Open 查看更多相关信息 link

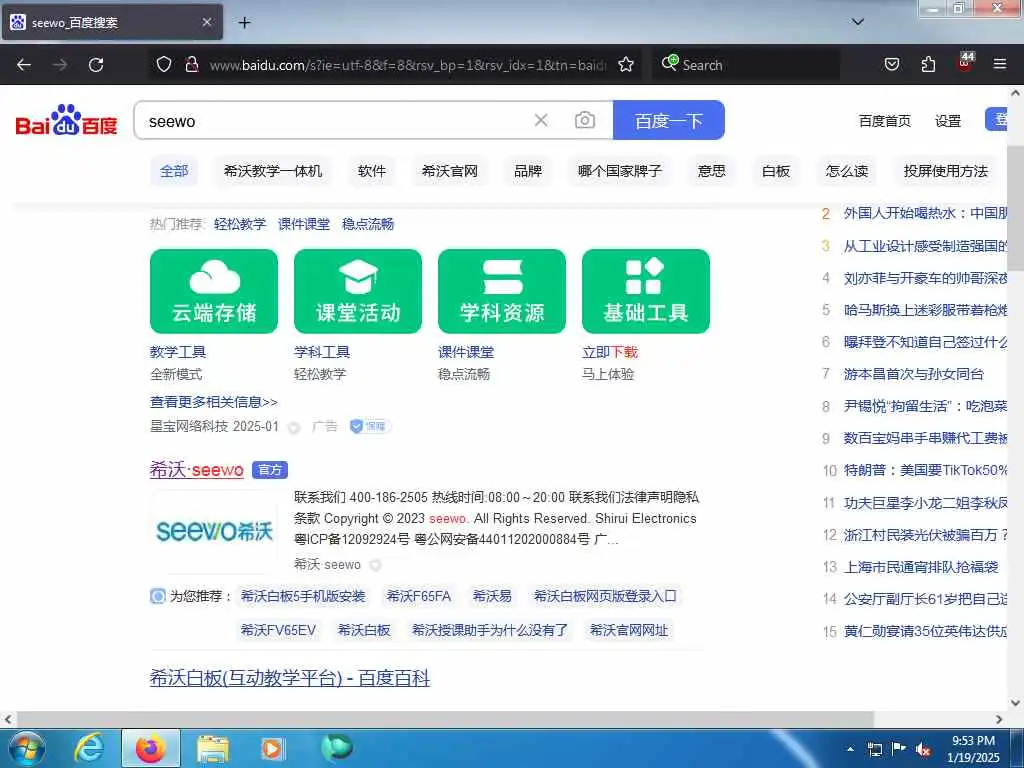[214, 402]
